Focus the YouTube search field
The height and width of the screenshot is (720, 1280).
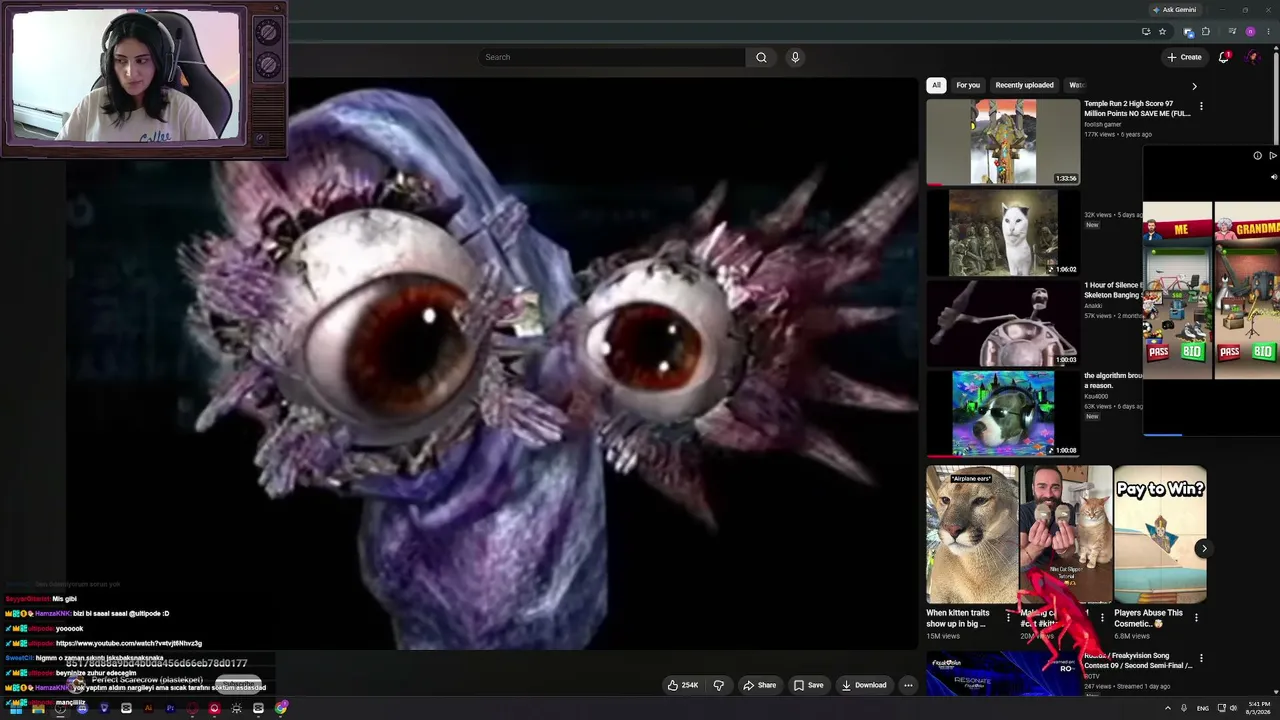(x=612, y=57)
